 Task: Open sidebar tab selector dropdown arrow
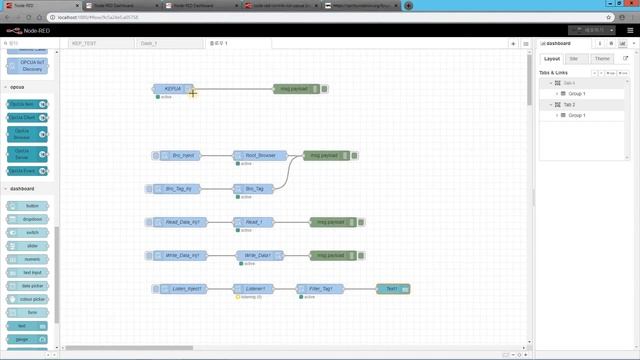[634, 43]
